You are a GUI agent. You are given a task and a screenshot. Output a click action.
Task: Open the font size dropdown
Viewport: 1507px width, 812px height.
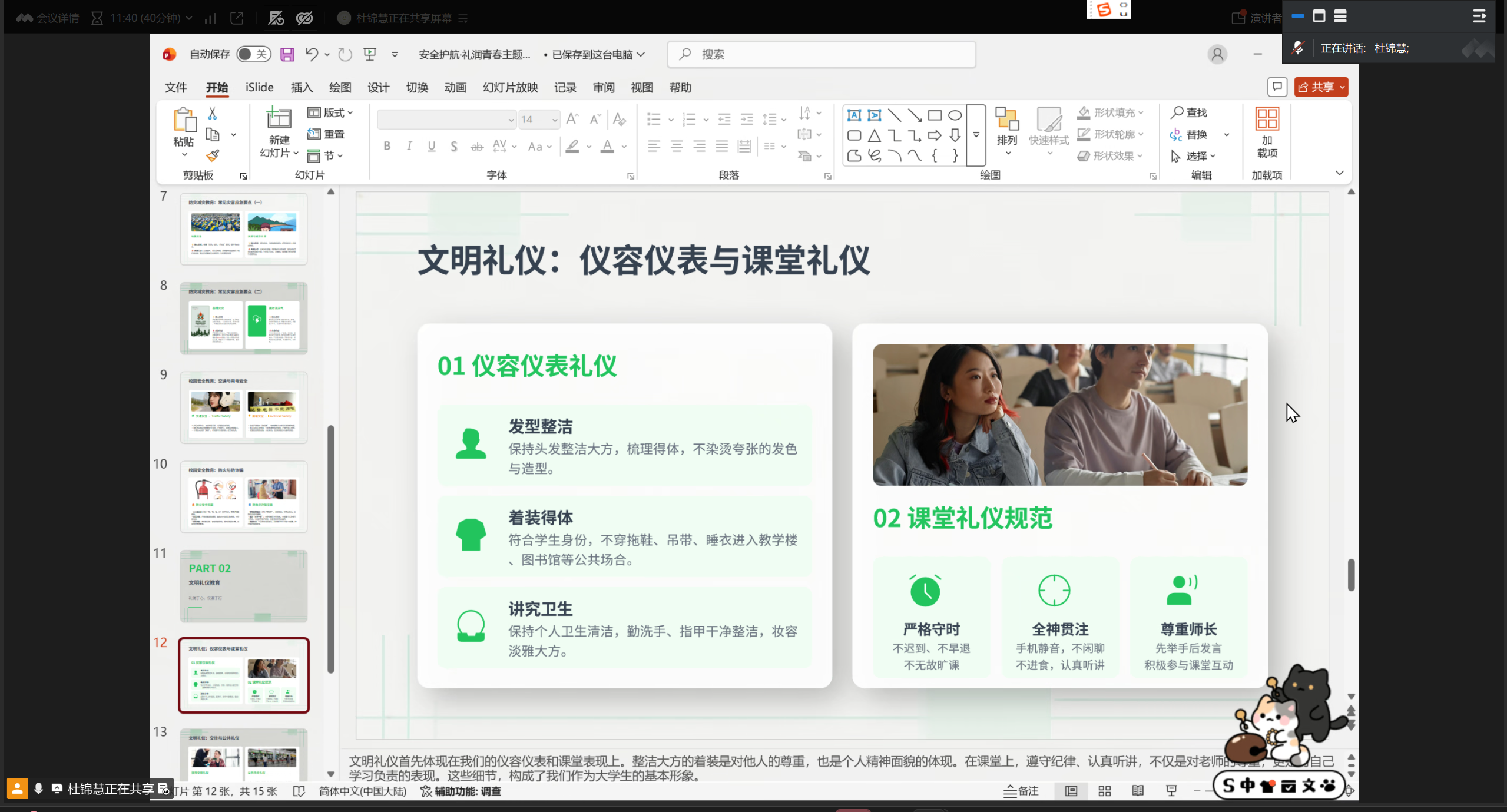[555, 120]
